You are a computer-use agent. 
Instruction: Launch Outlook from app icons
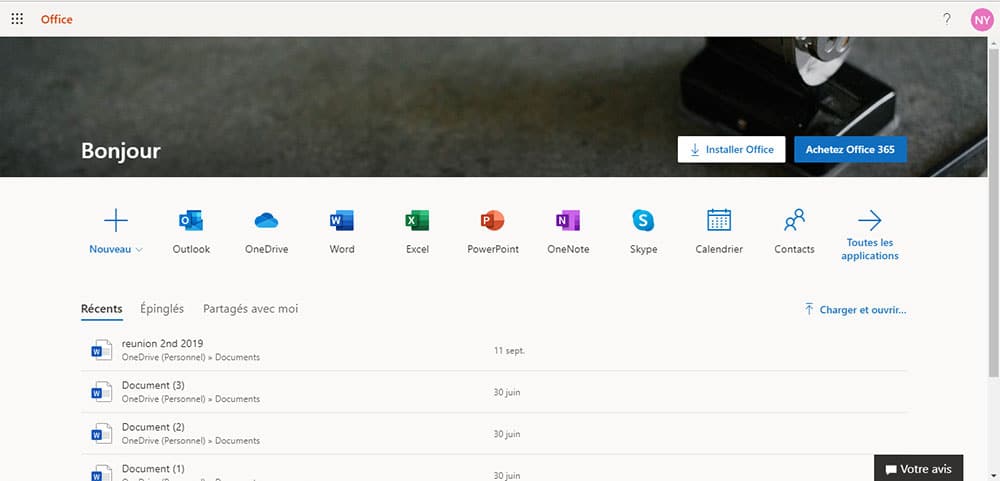191,221
